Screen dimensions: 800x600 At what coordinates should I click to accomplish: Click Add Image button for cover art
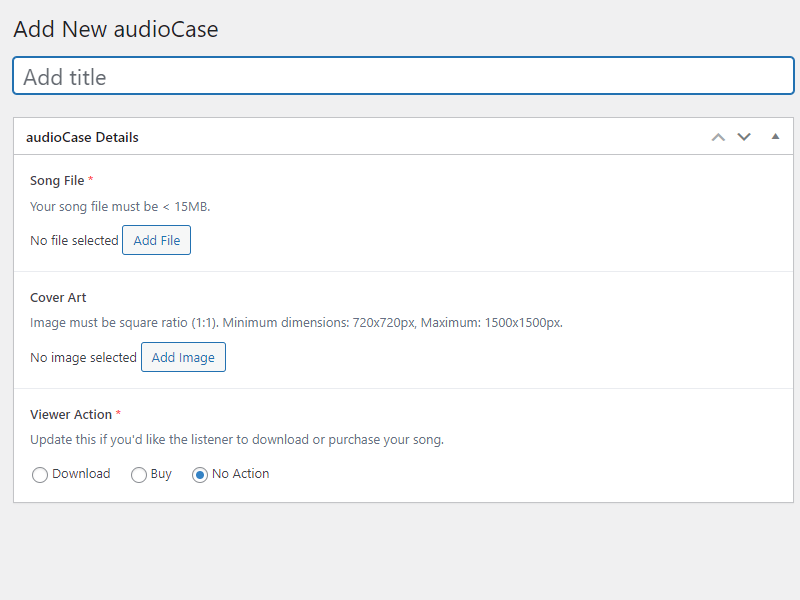183,357
